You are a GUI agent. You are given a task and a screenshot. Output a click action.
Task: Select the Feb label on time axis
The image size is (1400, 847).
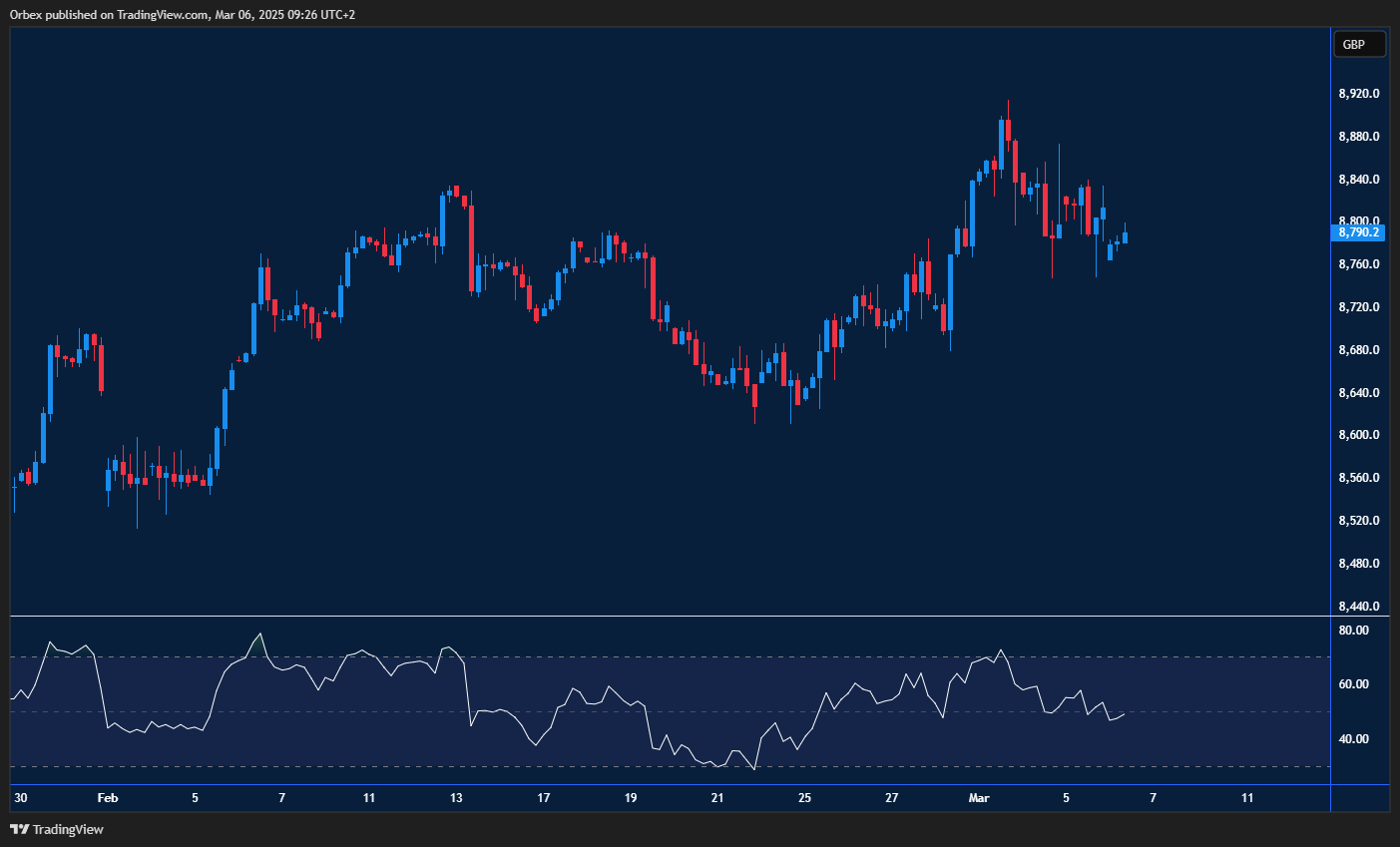coord(108,798)
